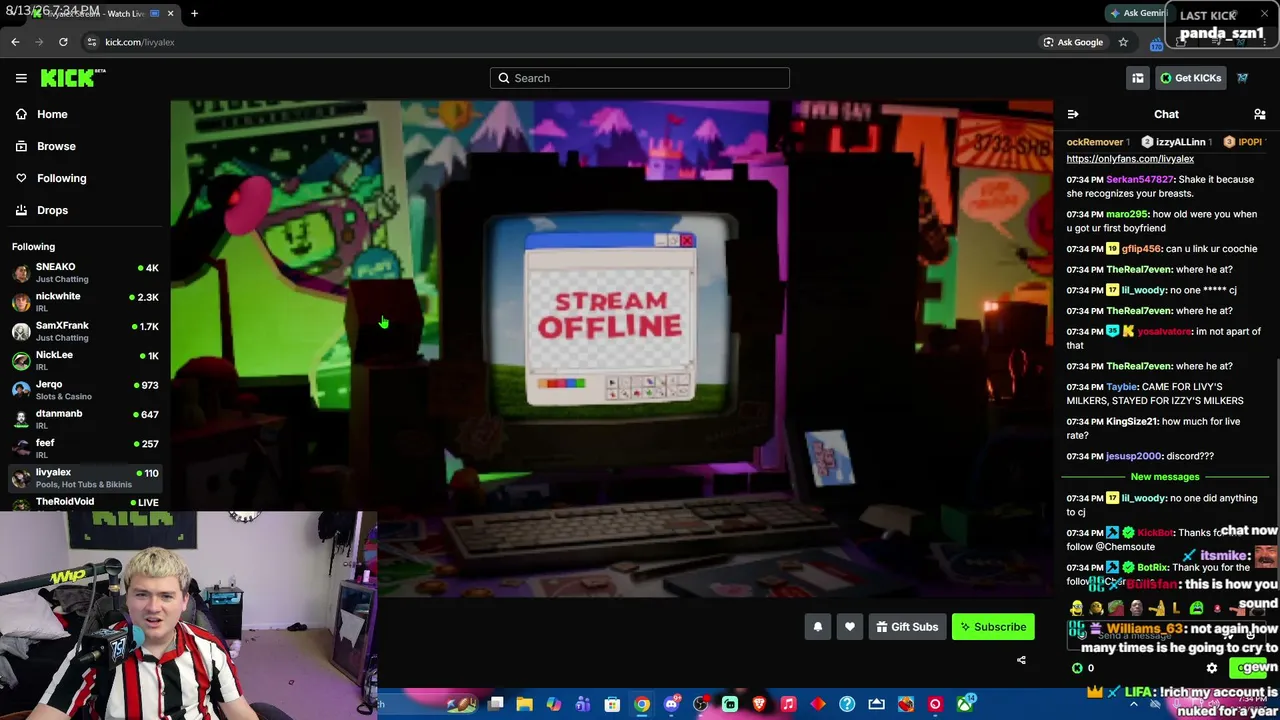Click the Get KICKs button

point(1190,78)
